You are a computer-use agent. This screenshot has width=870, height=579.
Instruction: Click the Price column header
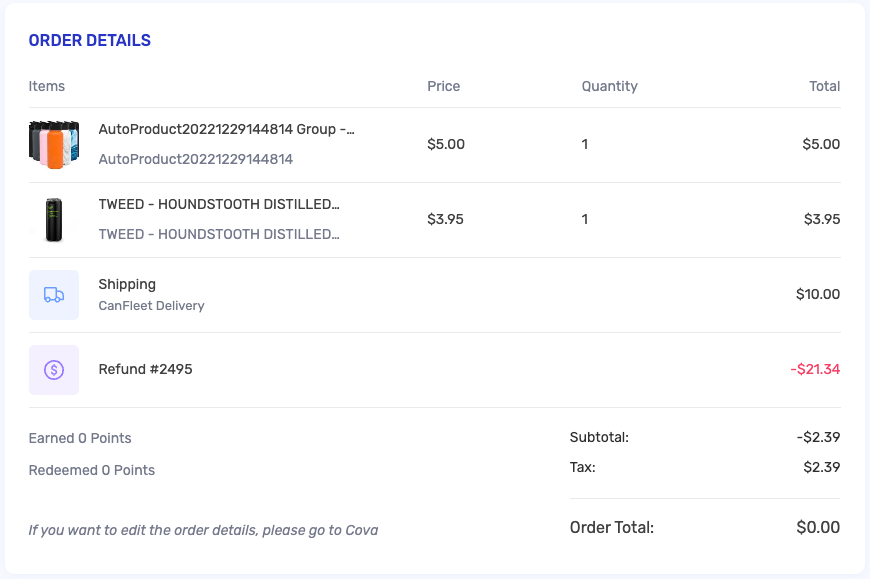click(x=443, y=86)
